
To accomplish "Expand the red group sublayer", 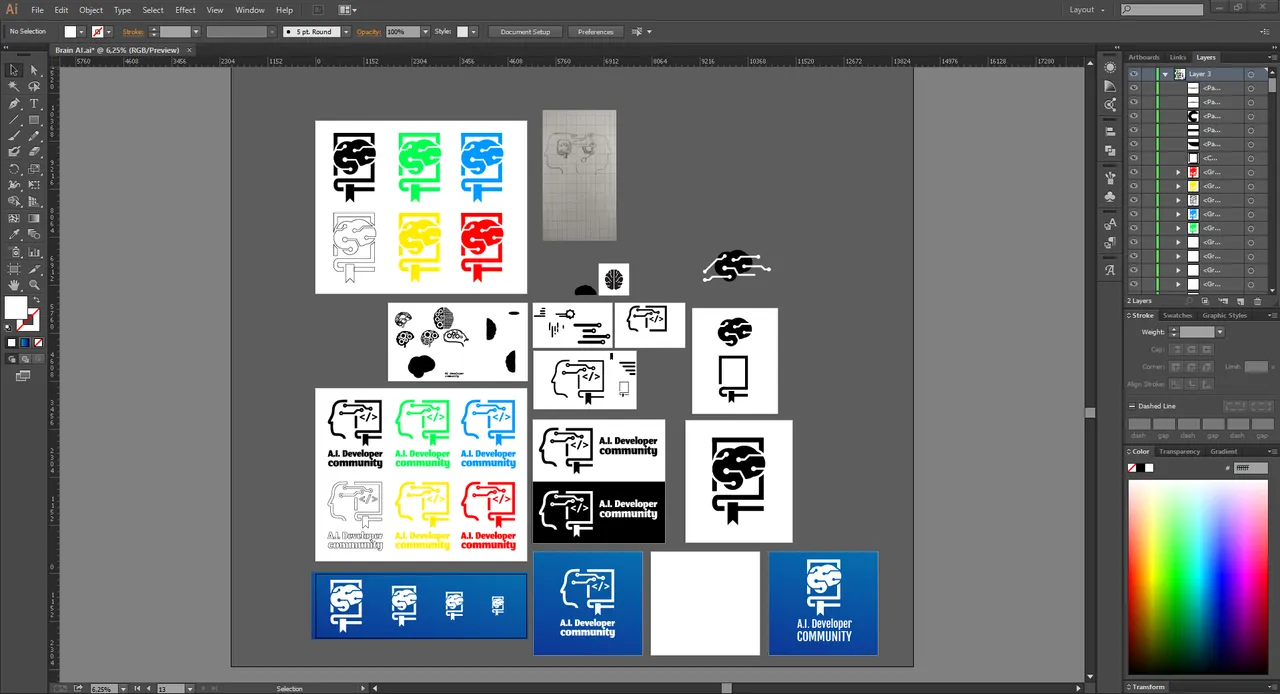I will (x=1178, y=172).
